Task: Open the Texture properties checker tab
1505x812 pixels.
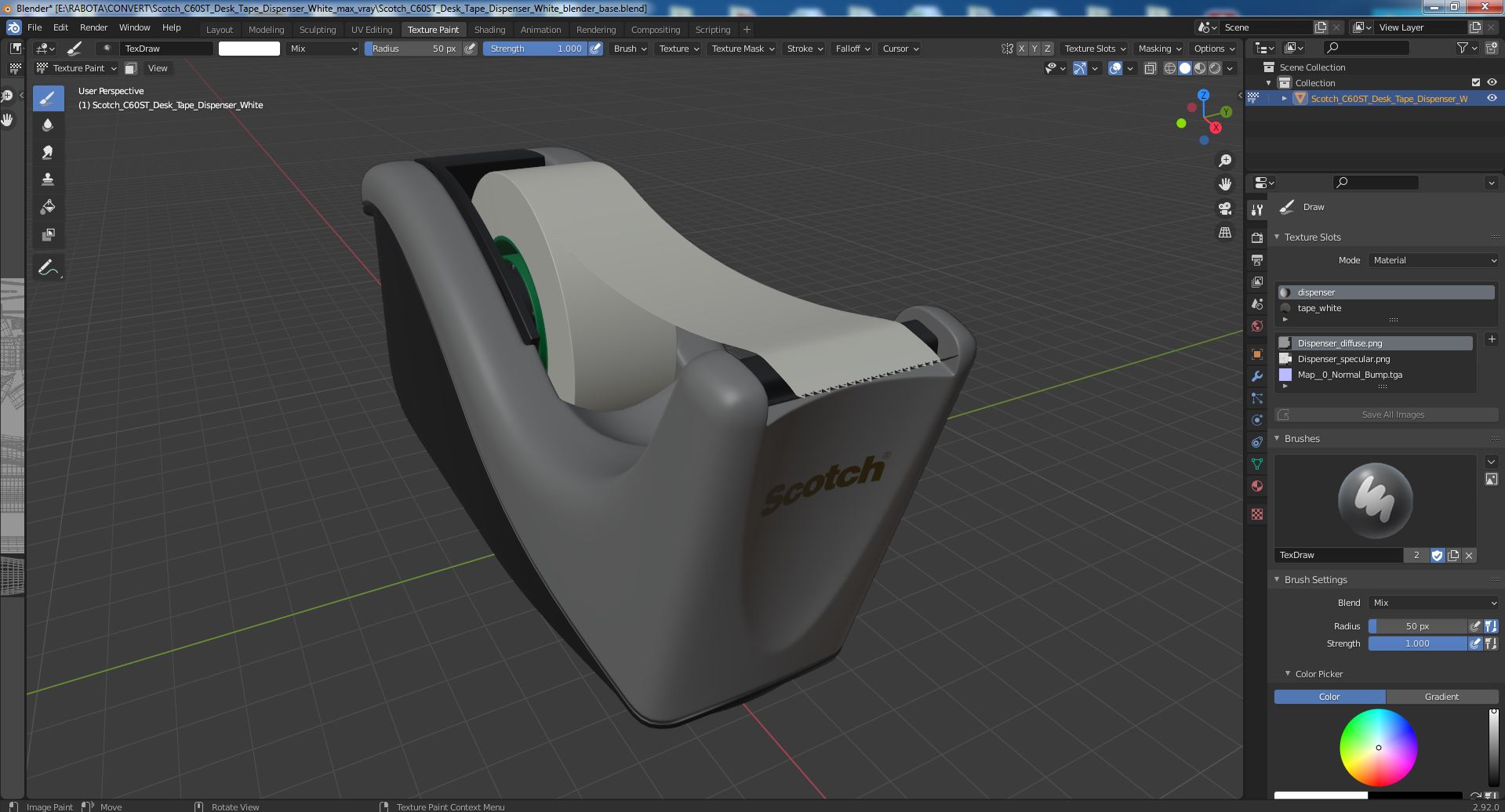Action: pyautogui.click(x=1257, y=513)
